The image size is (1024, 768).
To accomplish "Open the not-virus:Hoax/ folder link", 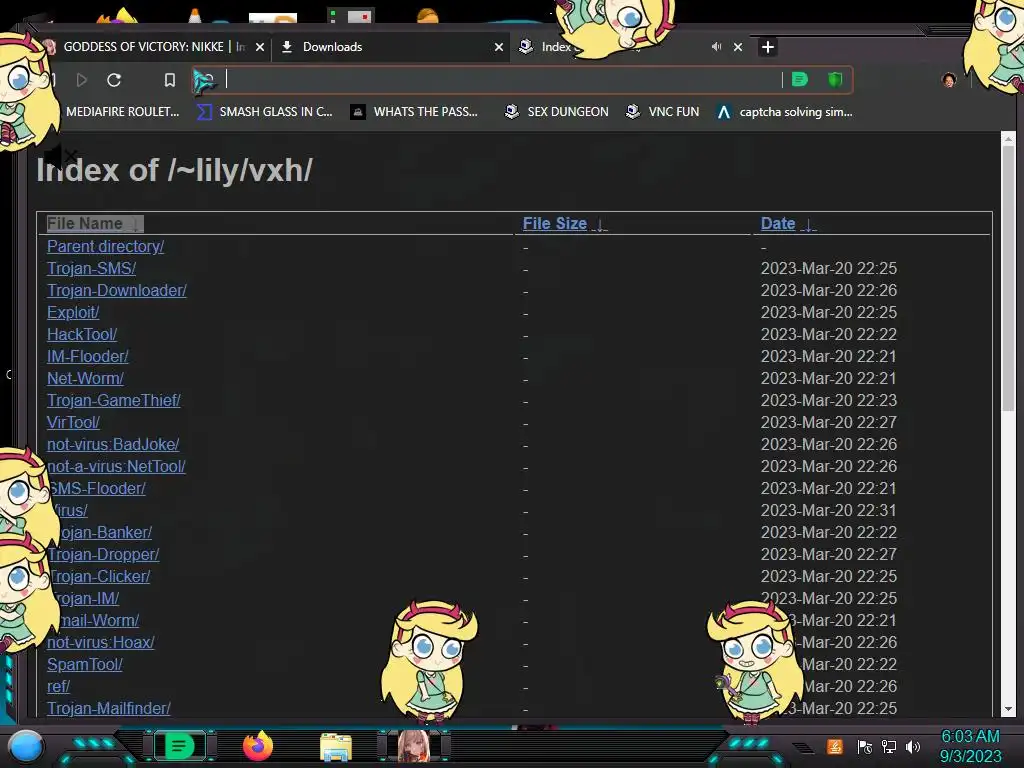I will (x=101, y=643).
